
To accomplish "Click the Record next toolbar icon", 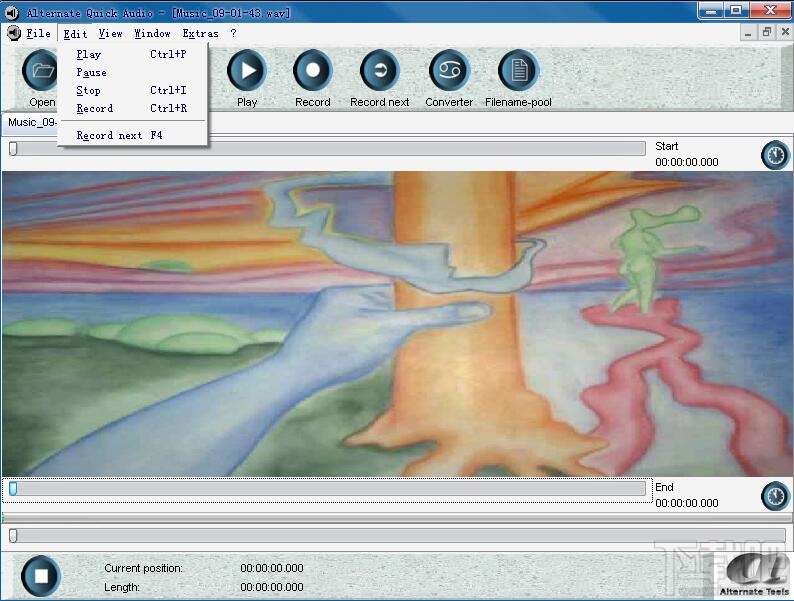I will tap(379, 71).
